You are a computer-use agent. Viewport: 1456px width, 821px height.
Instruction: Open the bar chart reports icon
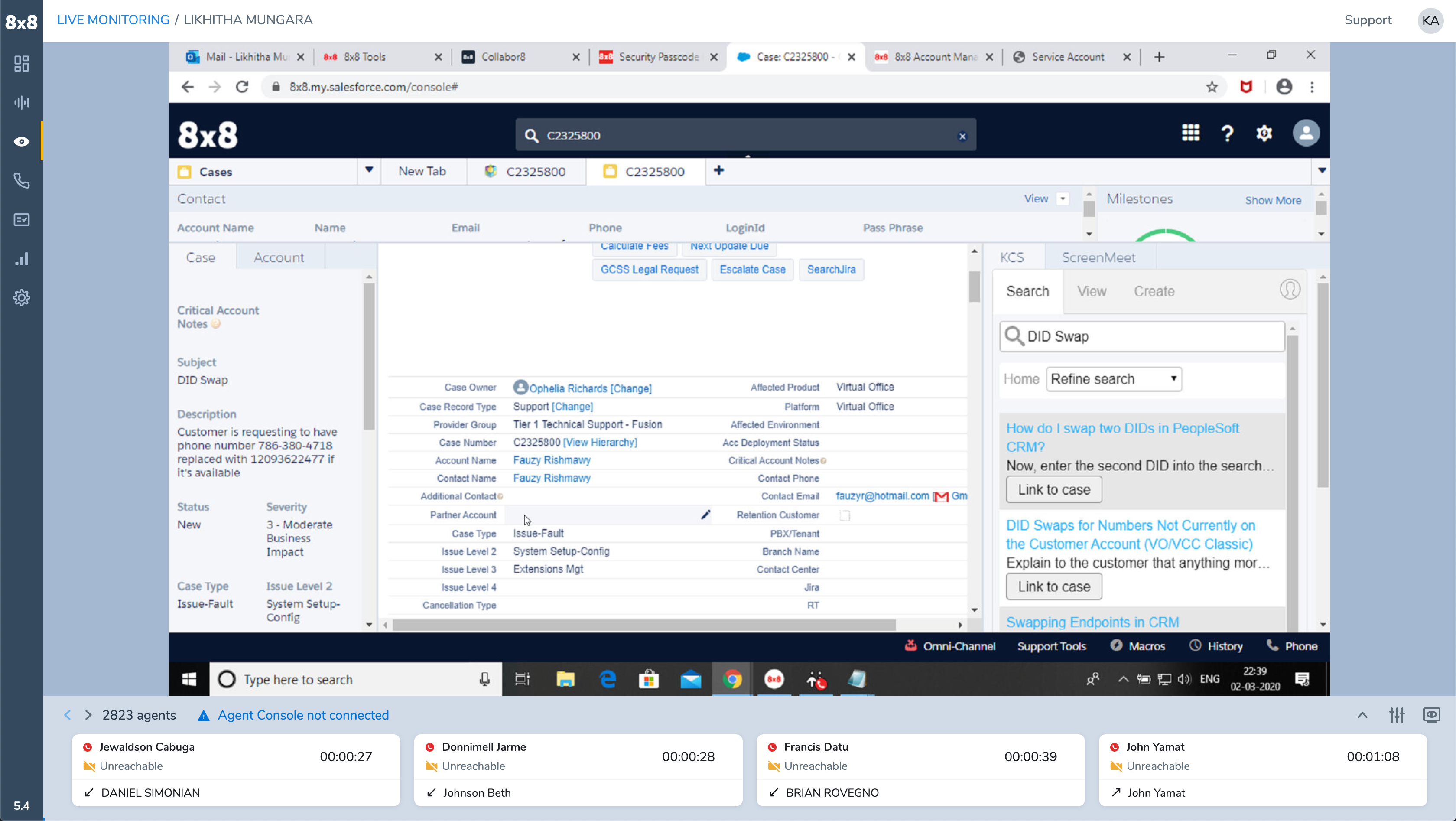pyautogui.click(x=22, y=258)
